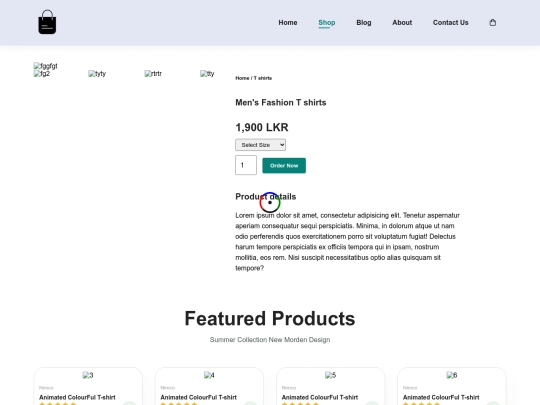The width and height of the screenshot is (540, 405).
Task: Visit the About page
Action: [x=402, y=23]
